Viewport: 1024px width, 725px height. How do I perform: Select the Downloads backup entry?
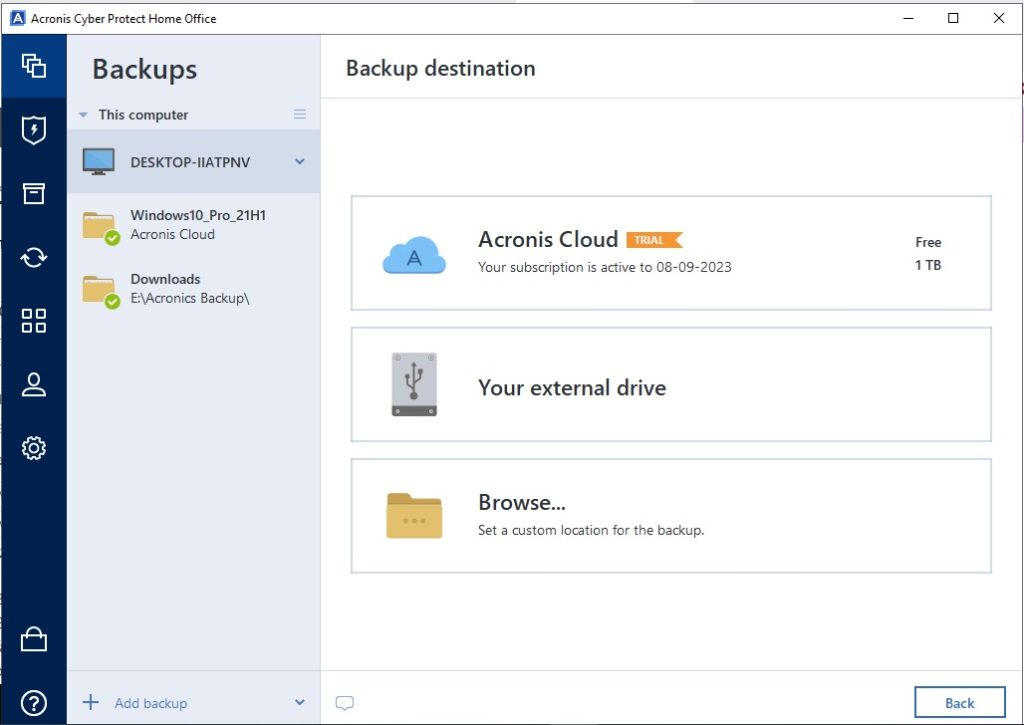tap(193, 289)
